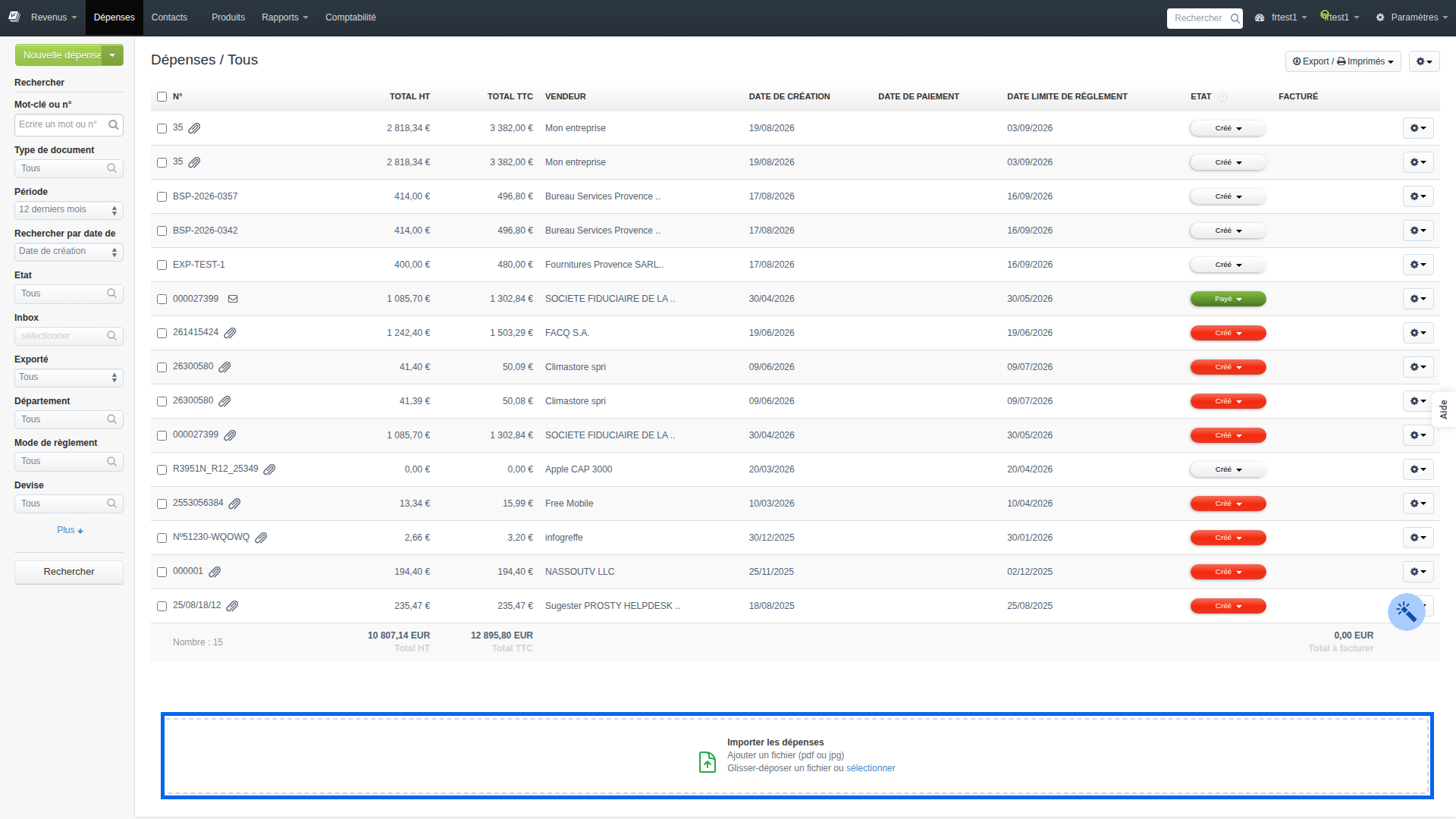Click the green file upload icon

(707, 761)
